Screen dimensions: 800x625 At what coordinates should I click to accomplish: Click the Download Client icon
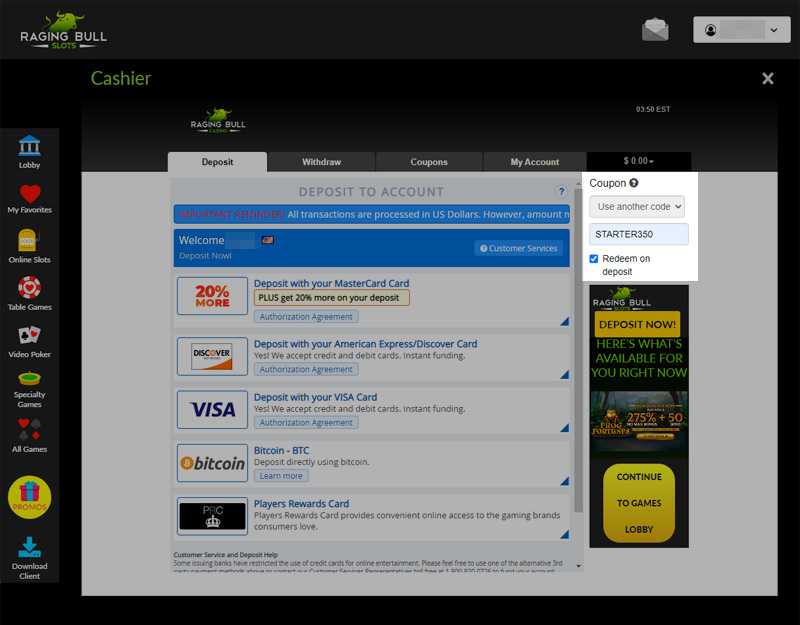[29, 547]
